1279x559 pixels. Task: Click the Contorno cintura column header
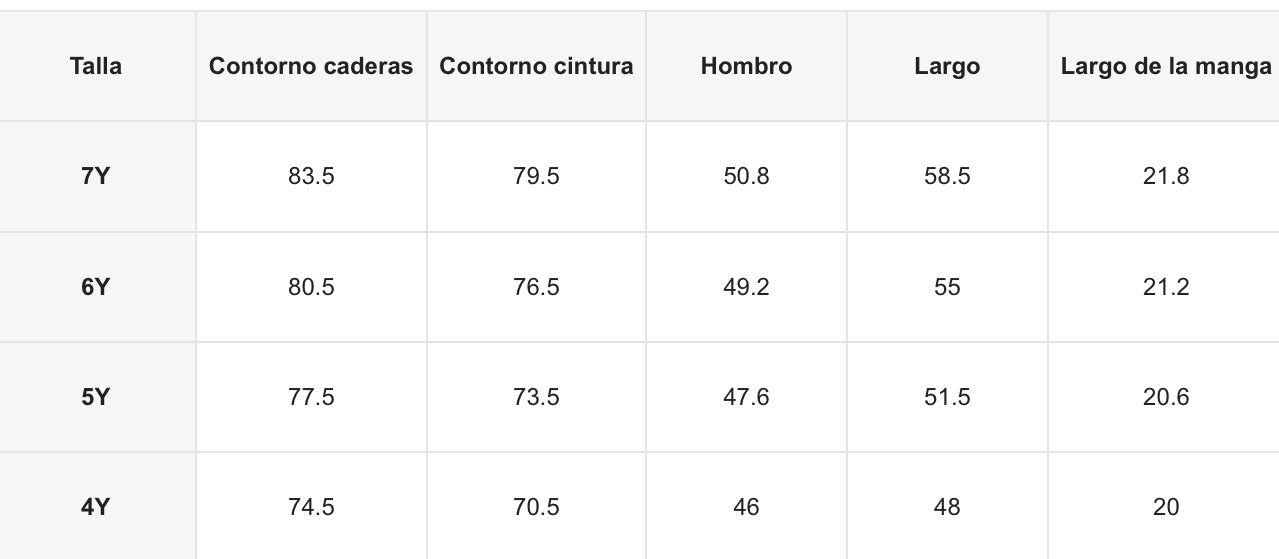[x=536, y=66]
